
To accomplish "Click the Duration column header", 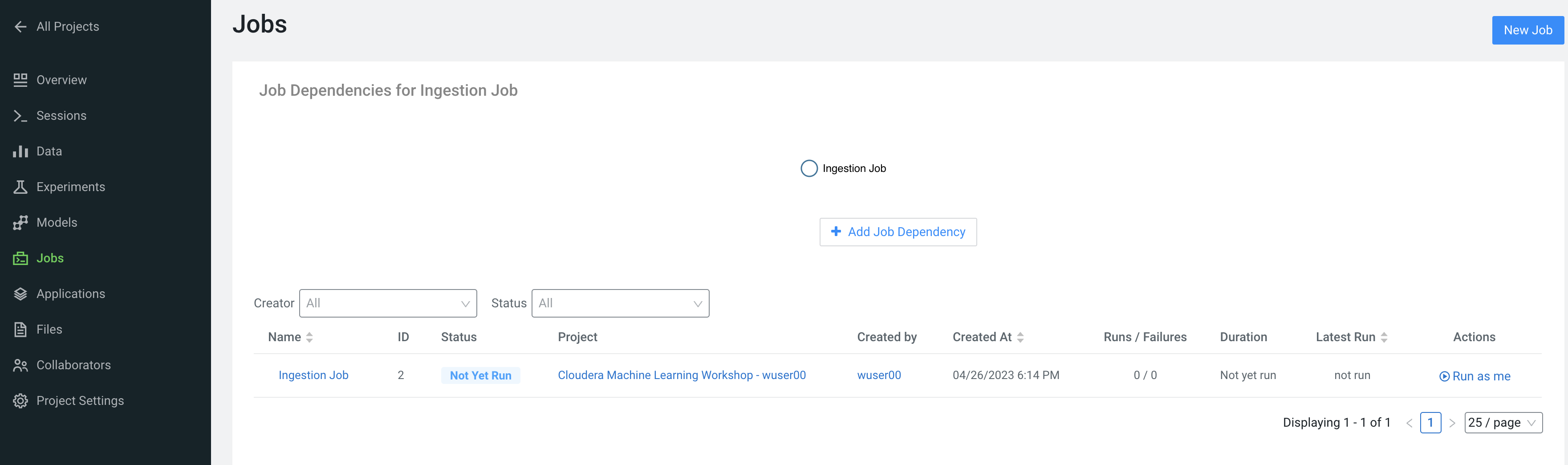I will click(x=1243, y=337).
